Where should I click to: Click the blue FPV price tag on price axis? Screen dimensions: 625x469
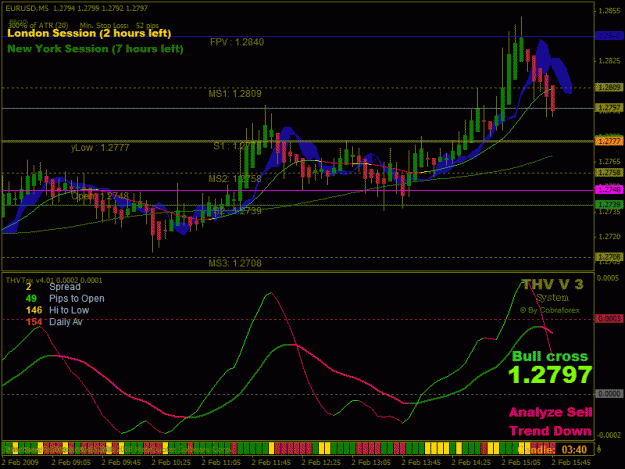tap(609, 36)
